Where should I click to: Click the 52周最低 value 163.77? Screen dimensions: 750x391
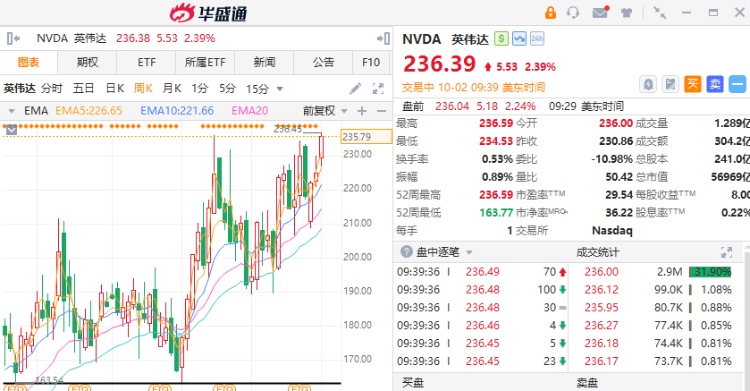[x=496, y=212]
